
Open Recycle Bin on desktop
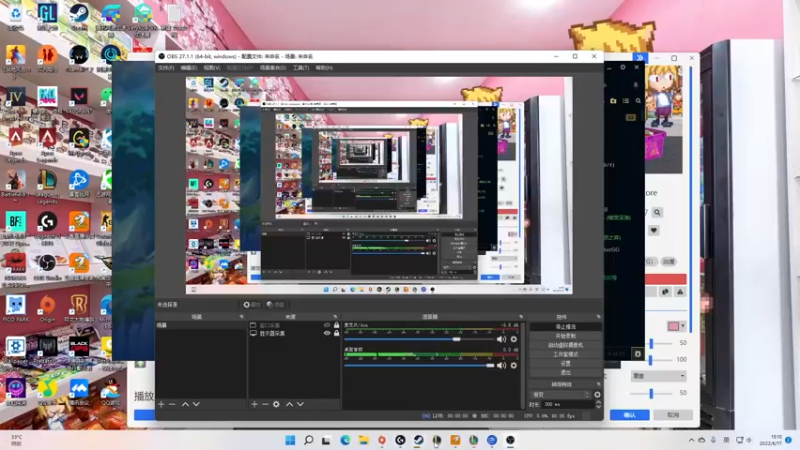15,16
